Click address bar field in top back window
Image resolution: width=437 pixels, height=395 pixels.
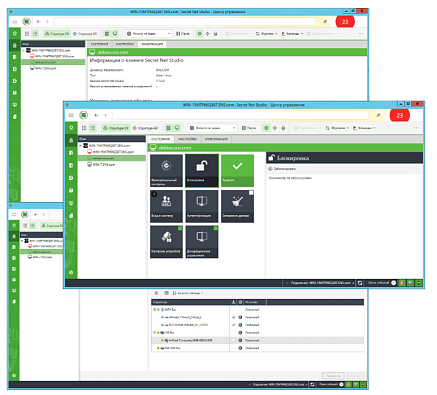coord(185,22)
